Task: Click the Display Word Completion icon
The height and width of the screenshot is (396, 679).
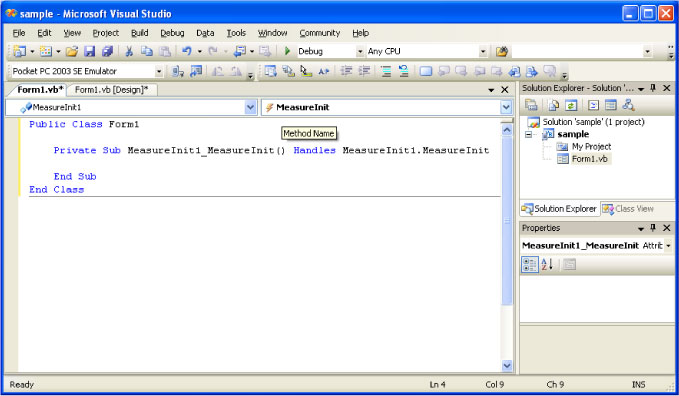Action: (x=323, y=71)
